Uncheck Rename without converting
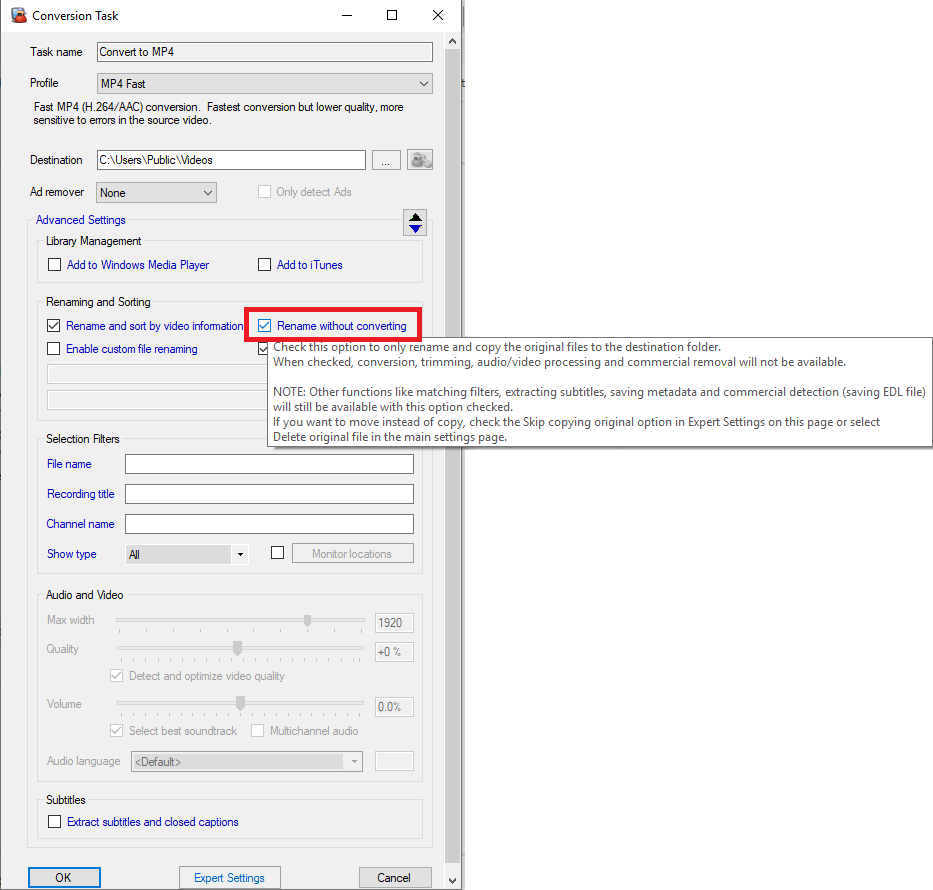The width and height of the screenshot is (933, 890). tap(264, 326)
